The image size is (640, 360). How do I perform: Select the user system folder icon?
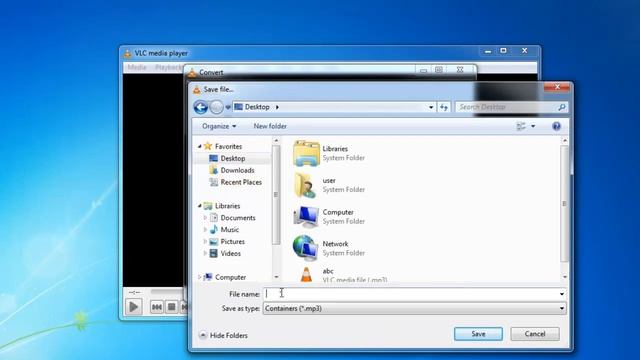[306, 185]
